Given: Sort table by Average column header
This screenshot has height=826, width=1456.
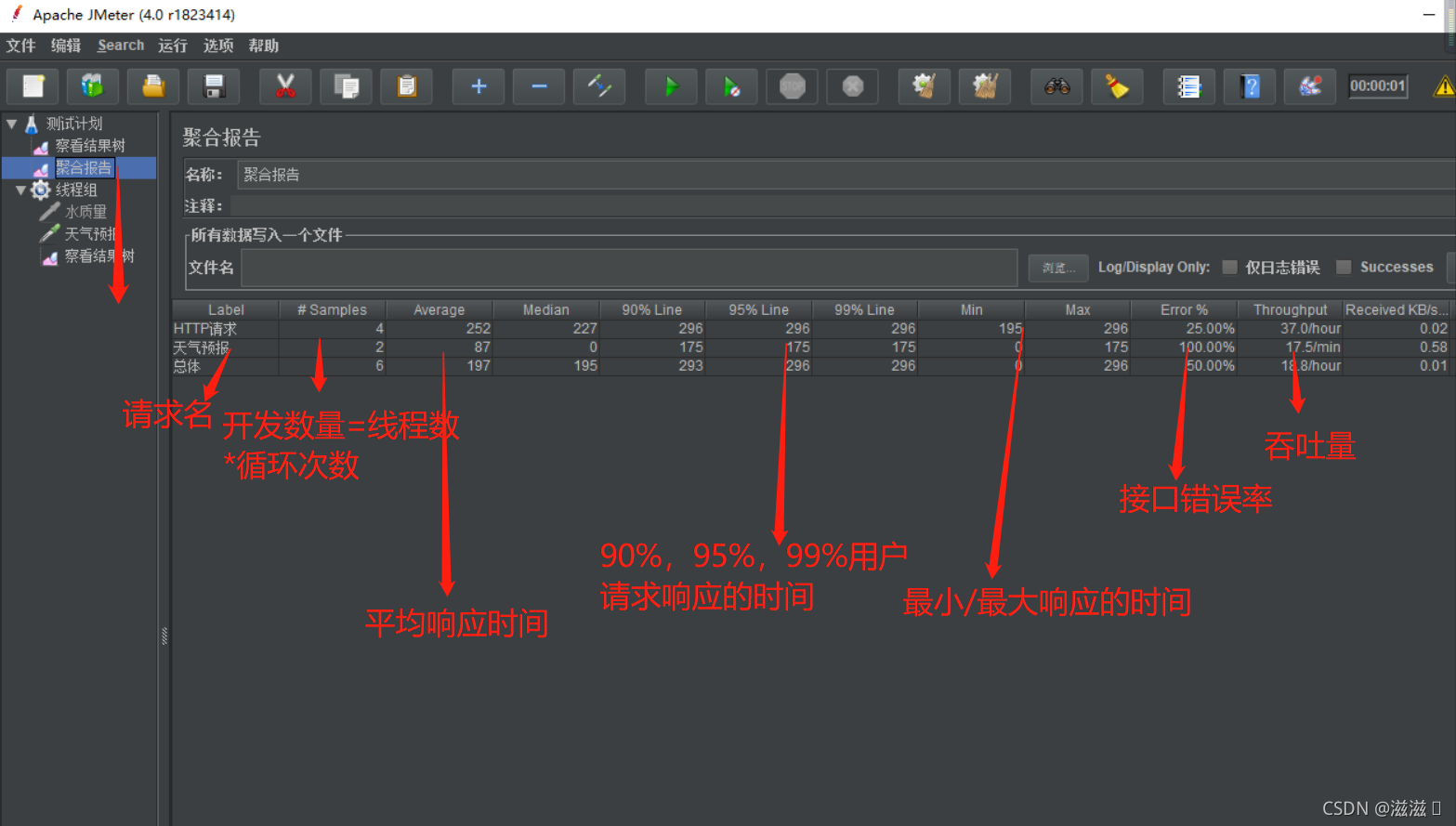Looking at the screenshot, I should pyautogui.click(x=439, y=309).
